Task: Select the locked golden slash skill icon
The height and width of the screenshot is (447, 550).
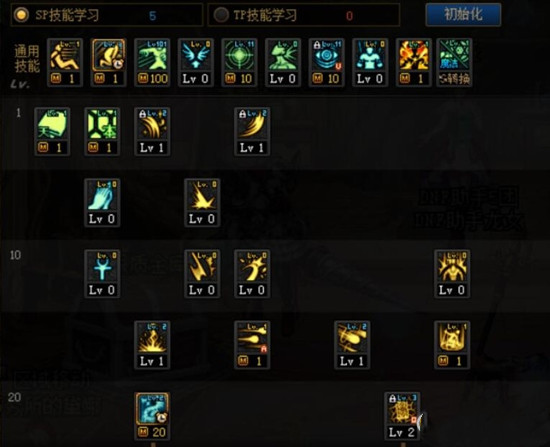Action: pos(252,131)
